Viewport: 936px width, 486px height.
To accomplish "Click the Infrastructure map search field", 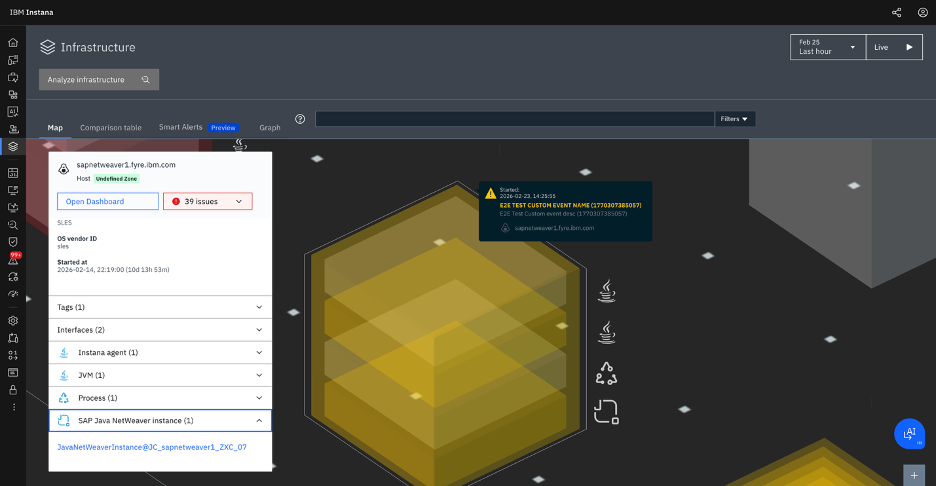I will click(515, 119).
